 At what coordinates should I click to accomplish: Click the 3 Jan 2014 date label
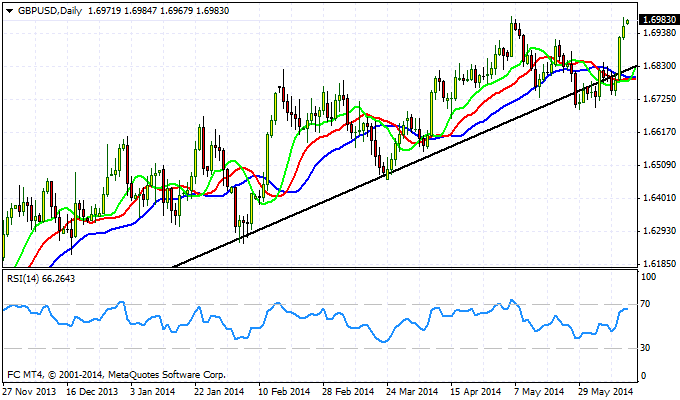[153, 391]
